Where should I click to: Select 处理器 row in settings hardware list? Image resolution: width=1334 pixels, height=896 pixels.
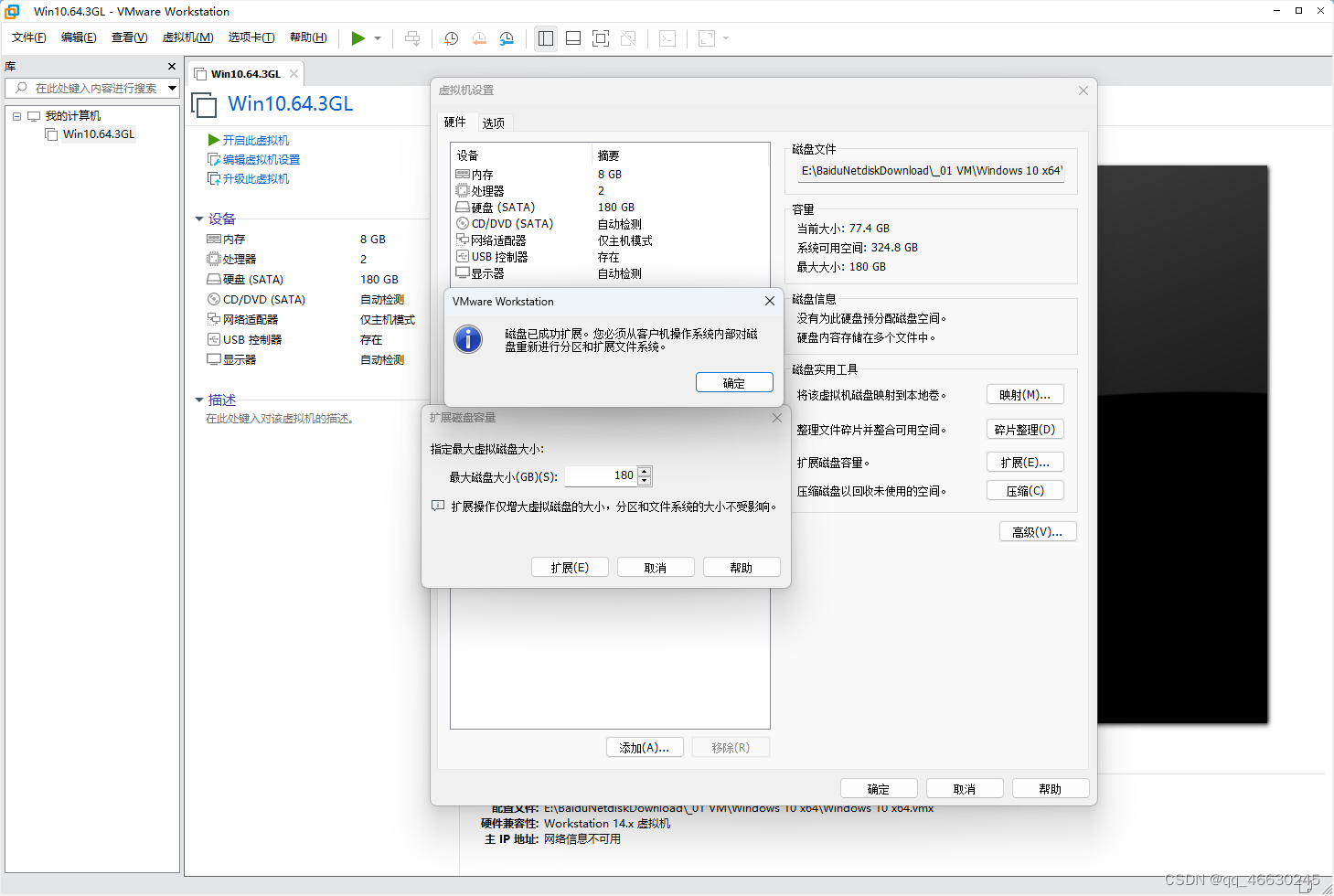(610, 191)
